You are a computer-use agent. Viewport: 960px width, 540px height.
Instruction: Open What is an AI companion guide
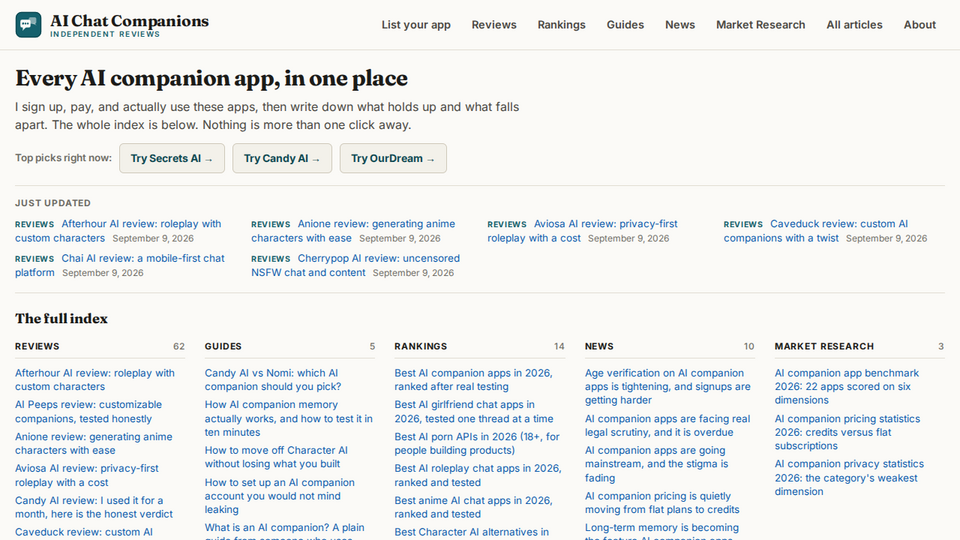284,530
